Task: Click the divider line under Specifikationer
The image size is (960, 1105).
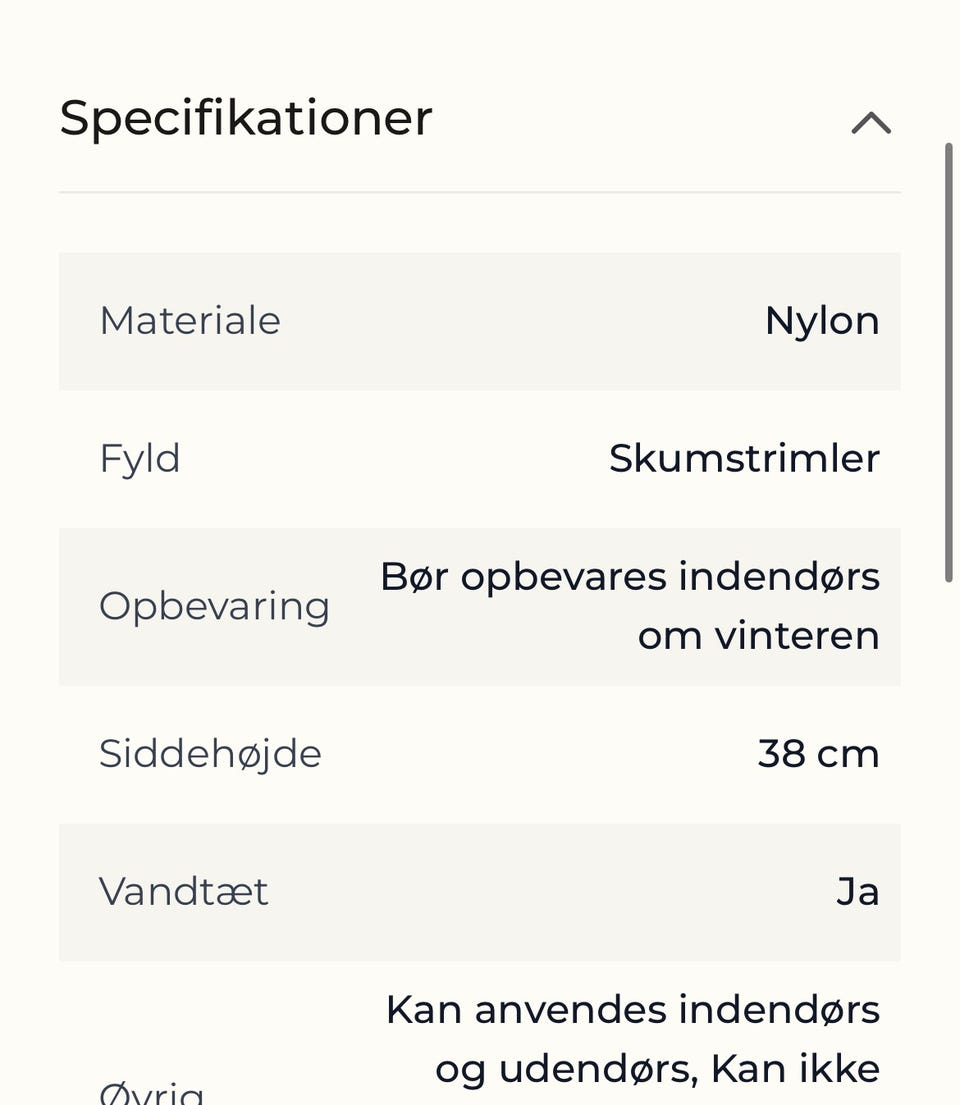Action: coord(480,191)
